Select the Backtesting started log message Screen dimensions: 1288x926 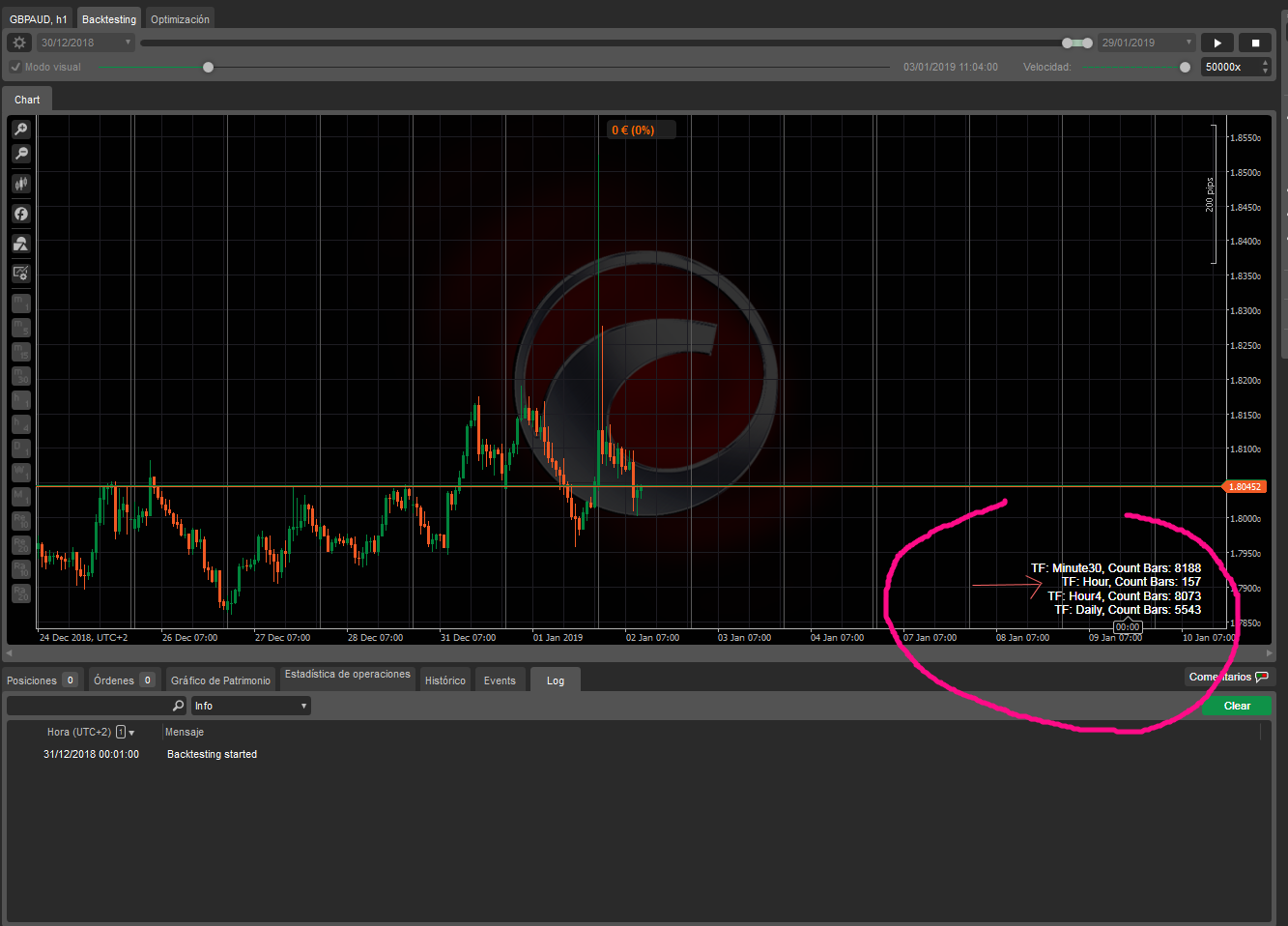click(212, 754)
